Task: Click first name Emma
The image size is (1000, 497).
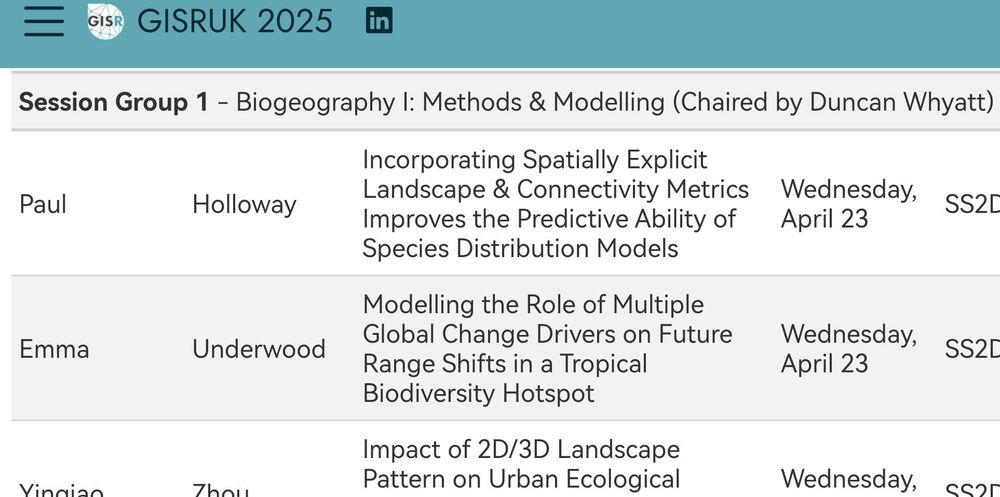Action: pos(54,349)
